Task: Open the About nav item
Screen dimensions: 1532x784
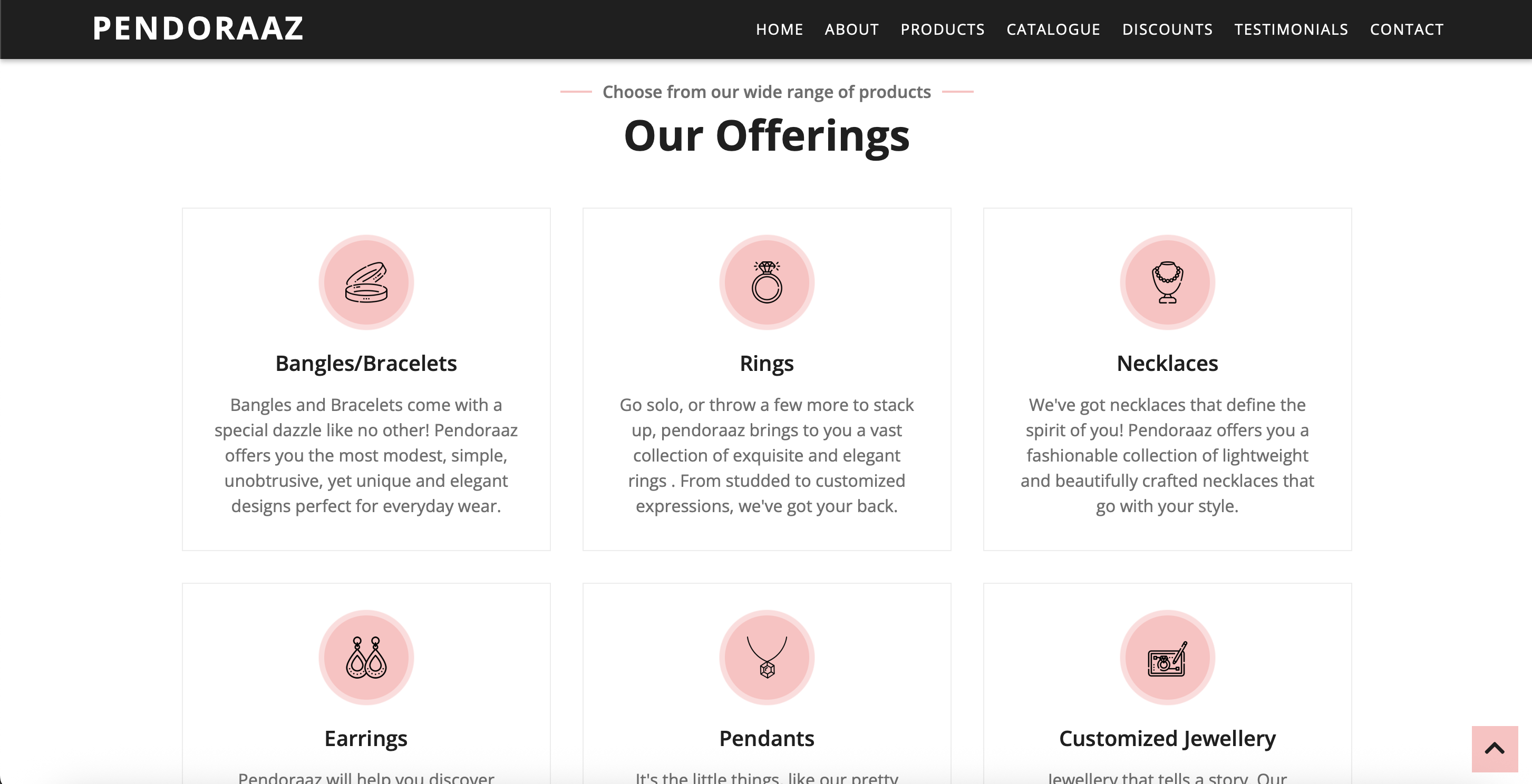Action: pyautogui.click(x=851, y=30)
